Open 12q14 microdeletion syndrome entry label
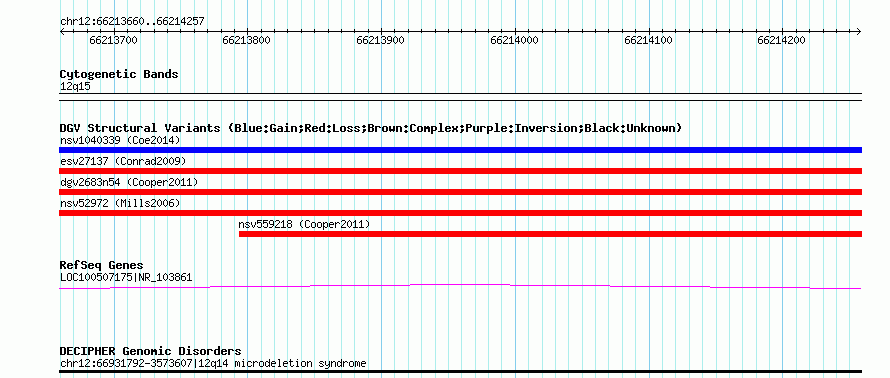The image size is (890, 378). click(213, 363)
